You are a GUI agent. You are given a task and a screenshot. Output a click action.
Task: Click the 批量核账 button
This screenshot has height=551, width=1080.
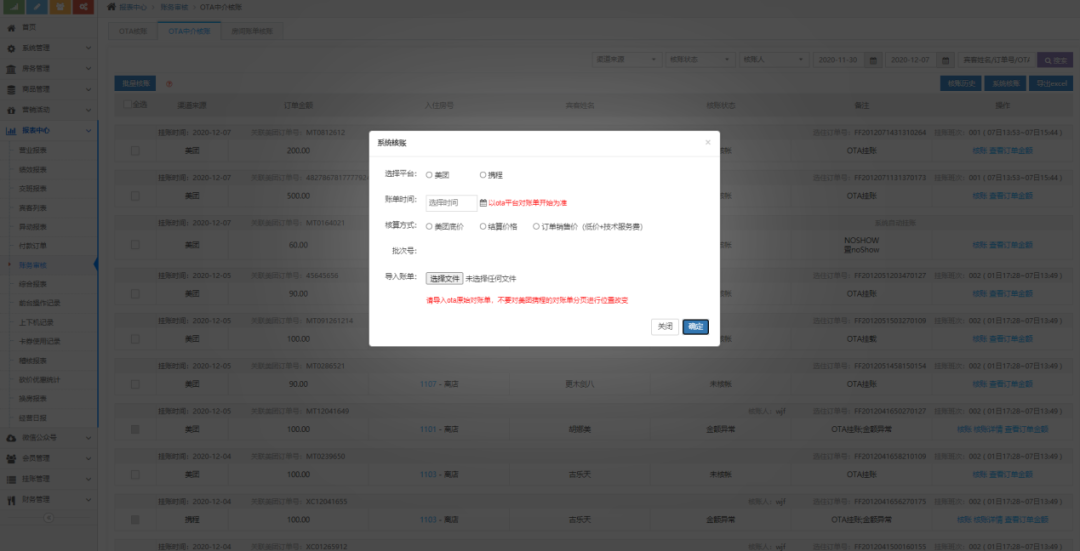(x=135, y=84)
